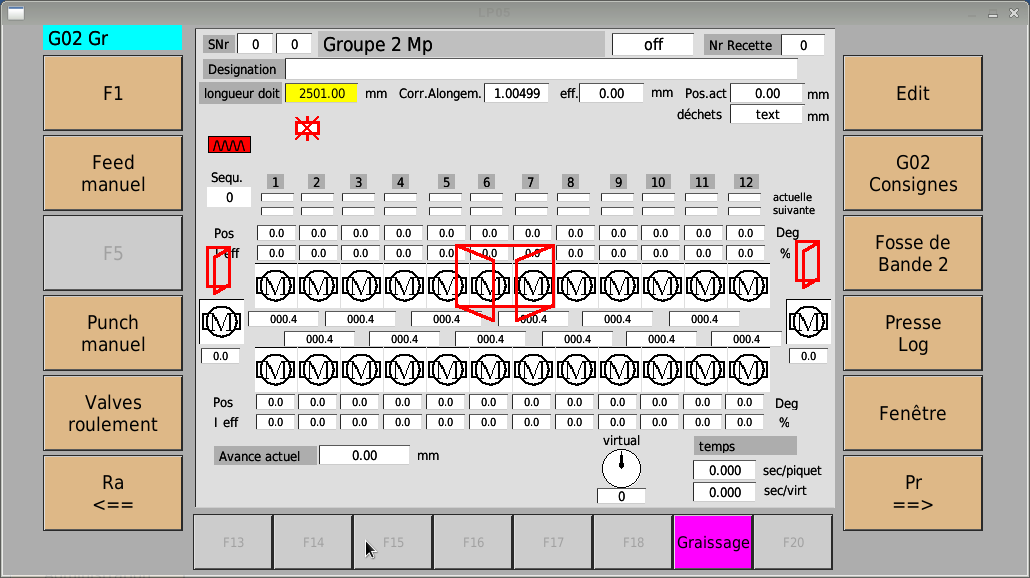This screenshot has height=578, width=1030.
Task: Open the Presse Log screen
Action: point(912,333)
